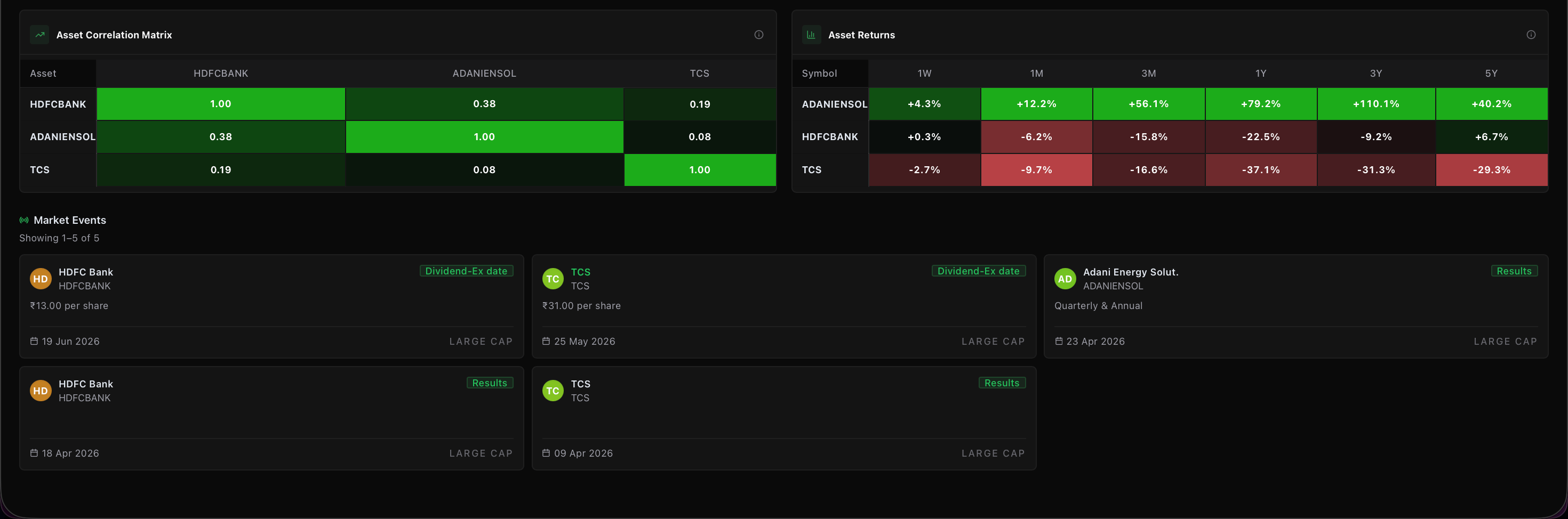Screen dimensions: 1568x519
Task: Click Results tag on HDFC Bank card
Action: (x=490, y=383)
